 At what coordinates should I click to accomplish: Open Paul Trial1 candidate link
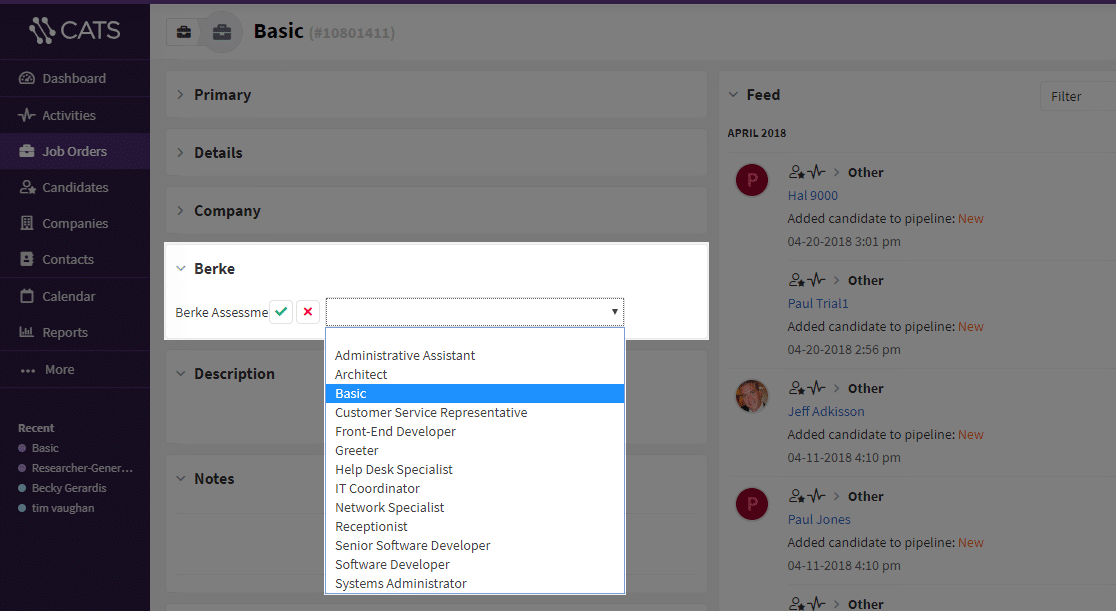click(818, 303)
